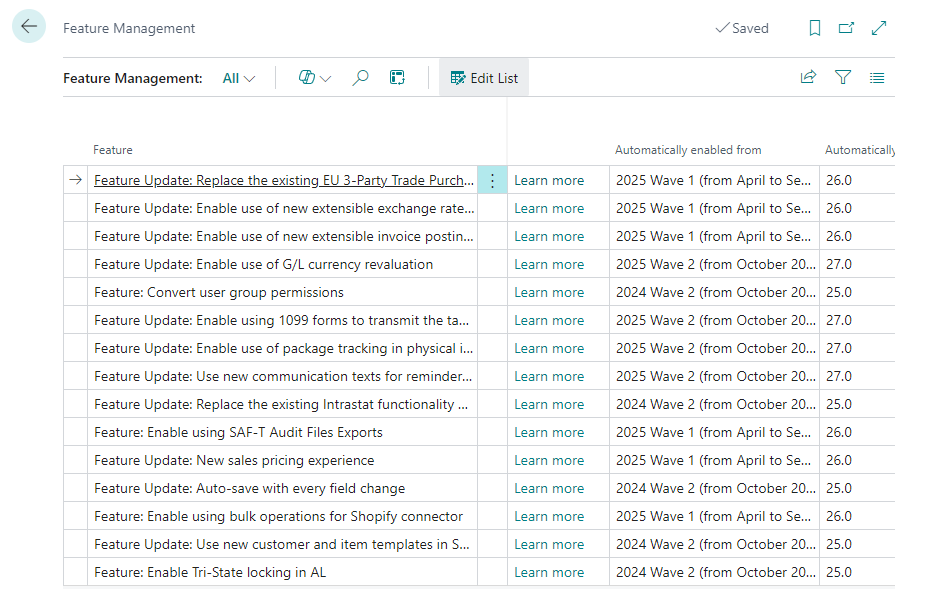937x589 pixels.
Task: Open the Copilot dropdown in the toolbar
Action: tap(315, 78)
